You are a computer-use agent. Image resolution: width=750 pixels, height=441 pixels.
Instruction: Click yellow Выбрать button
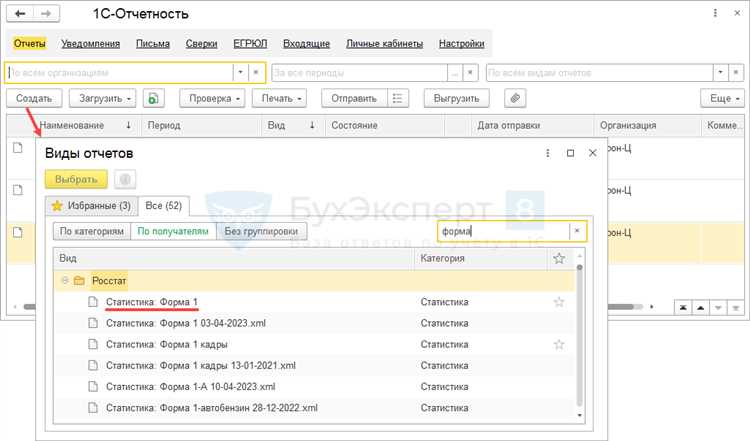coord(76,179)
